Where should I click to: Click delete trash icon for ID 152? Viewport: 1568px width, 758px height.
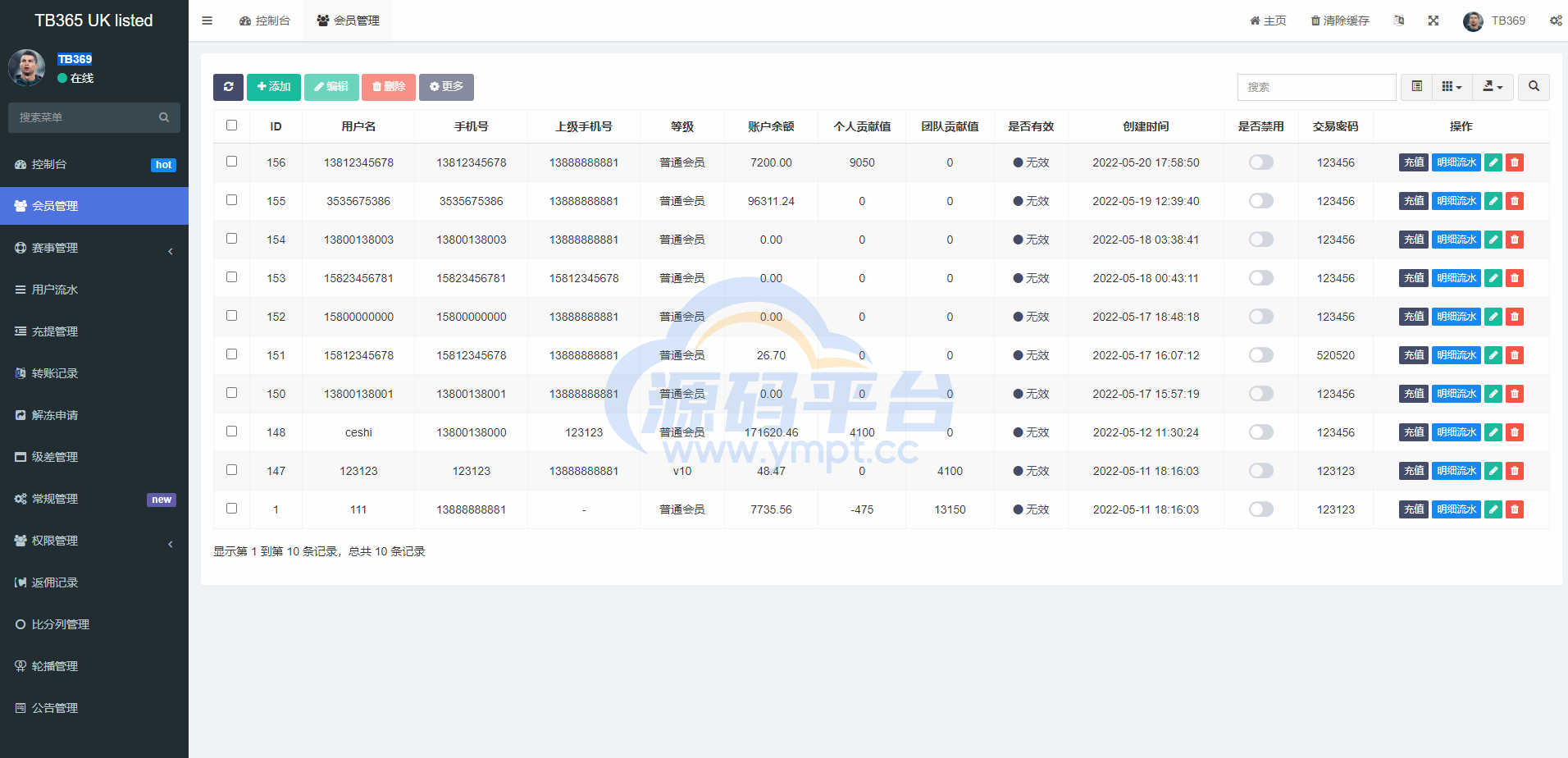[x=1515, y=317]
